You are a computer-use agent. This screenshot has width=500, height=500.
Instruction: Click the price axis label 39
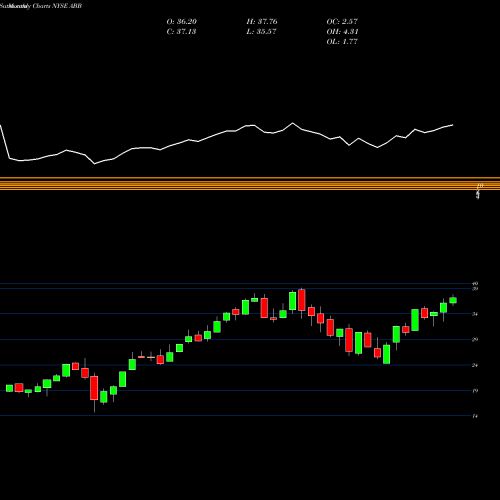(x=475, y=288)
